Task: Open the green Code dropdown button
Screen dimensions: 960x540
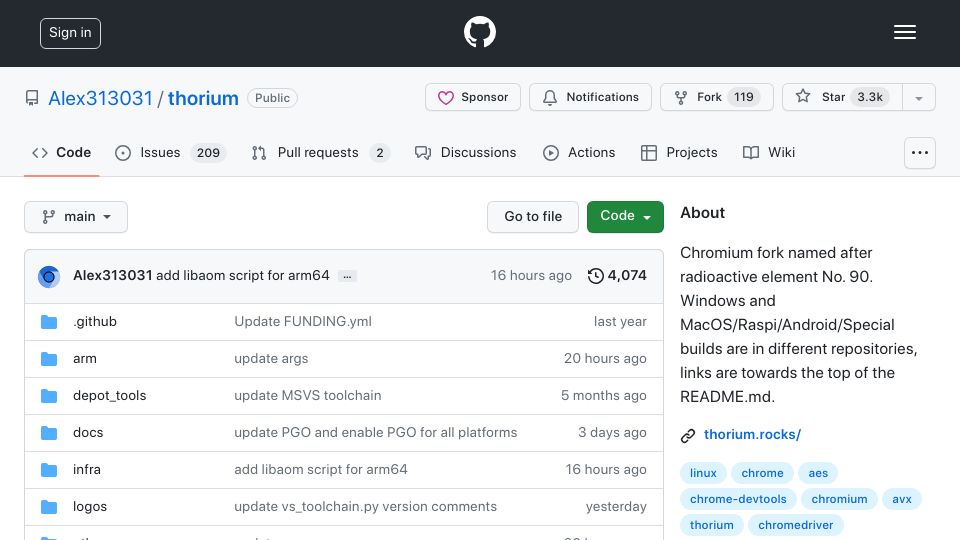Action: pyautogui.click(x=625, y=217)
